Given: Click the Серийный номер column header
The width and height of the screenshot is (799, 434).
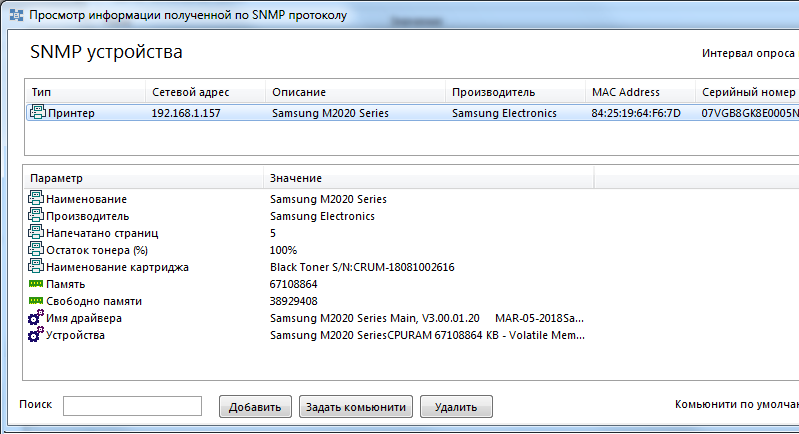Looking at the screenshot, I should click(748, 92).
